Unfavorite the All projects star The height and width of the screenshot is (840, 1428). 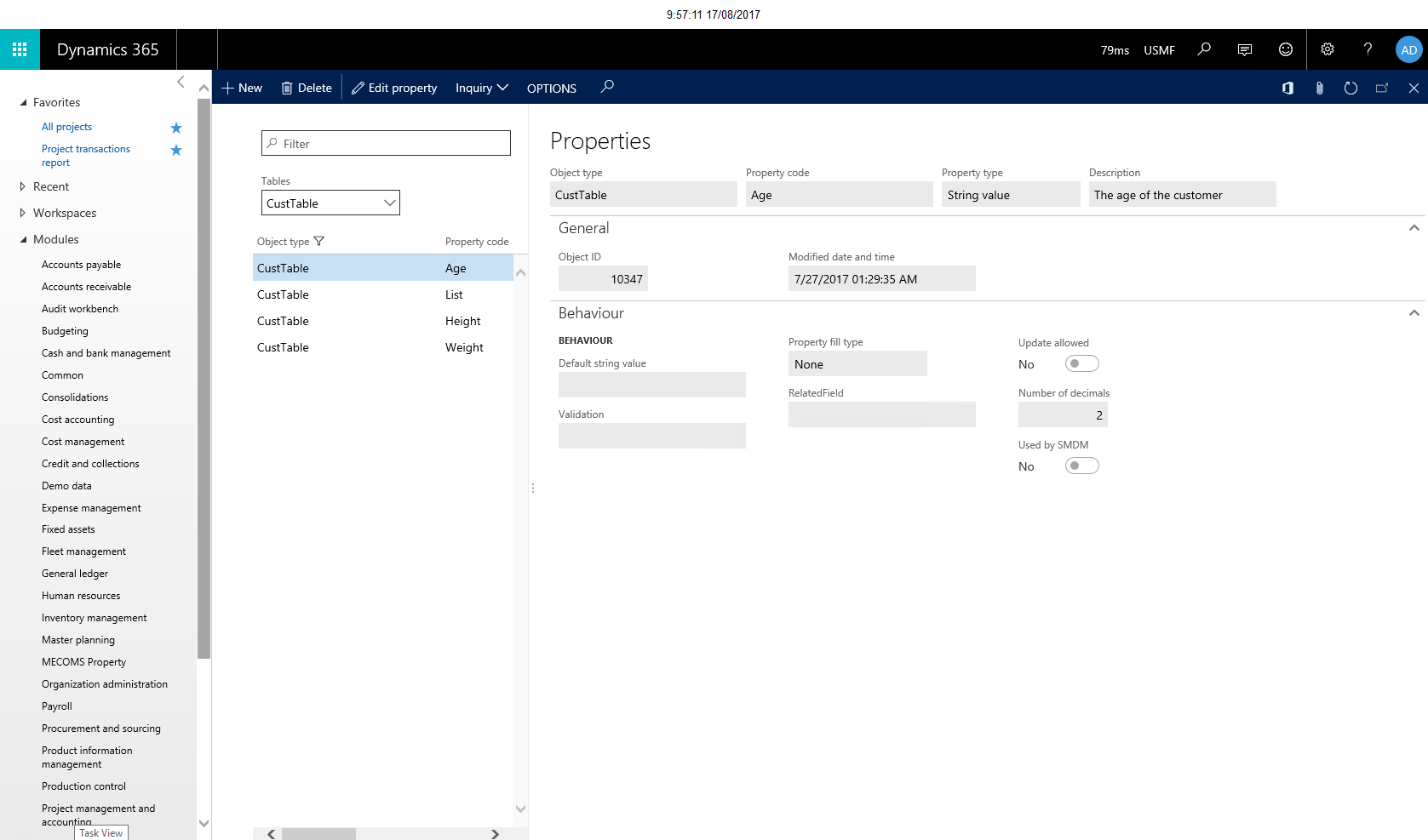(x=176, y=128)
